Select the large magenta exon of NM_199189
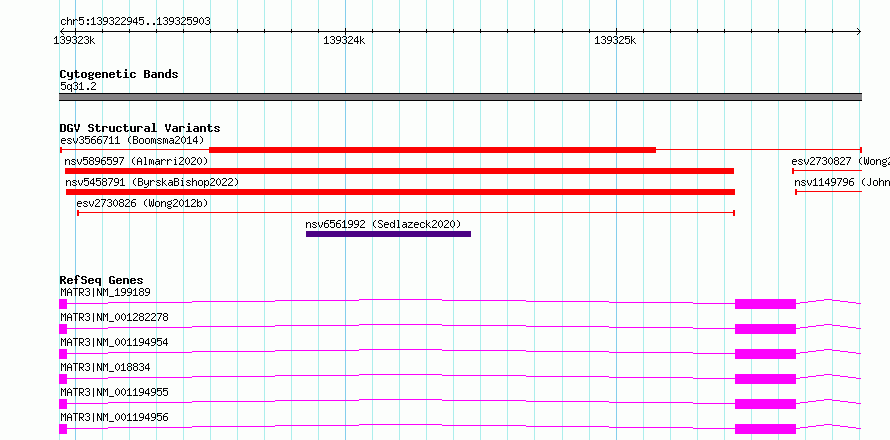 pyautogui.click(x=765, y=304)
